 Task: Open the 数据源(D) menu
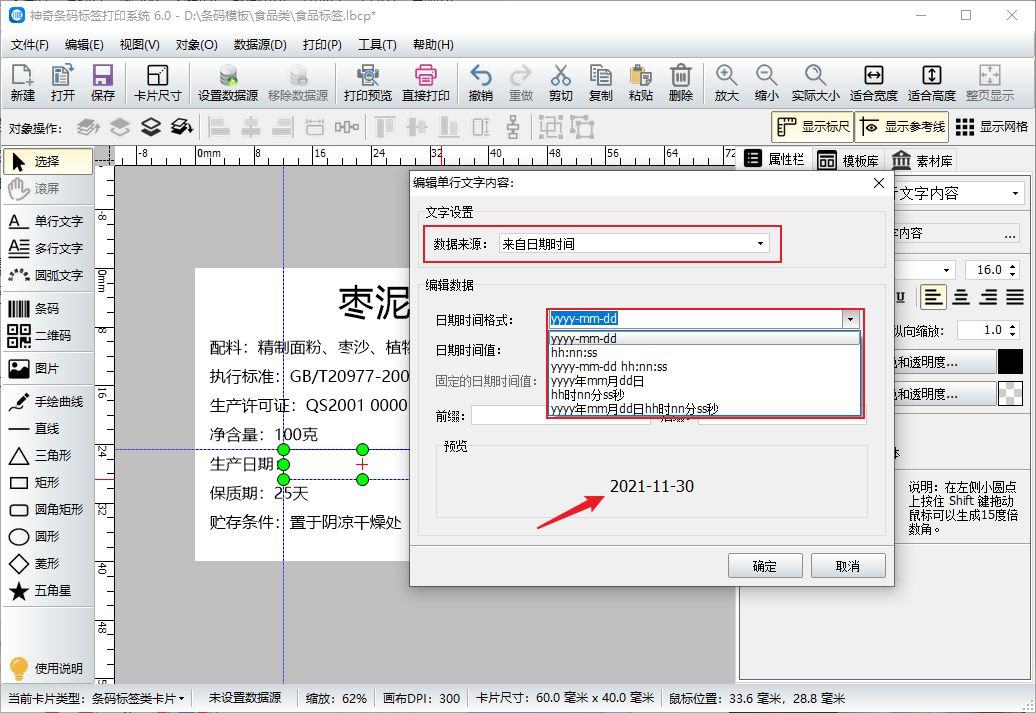click(260, 45)
